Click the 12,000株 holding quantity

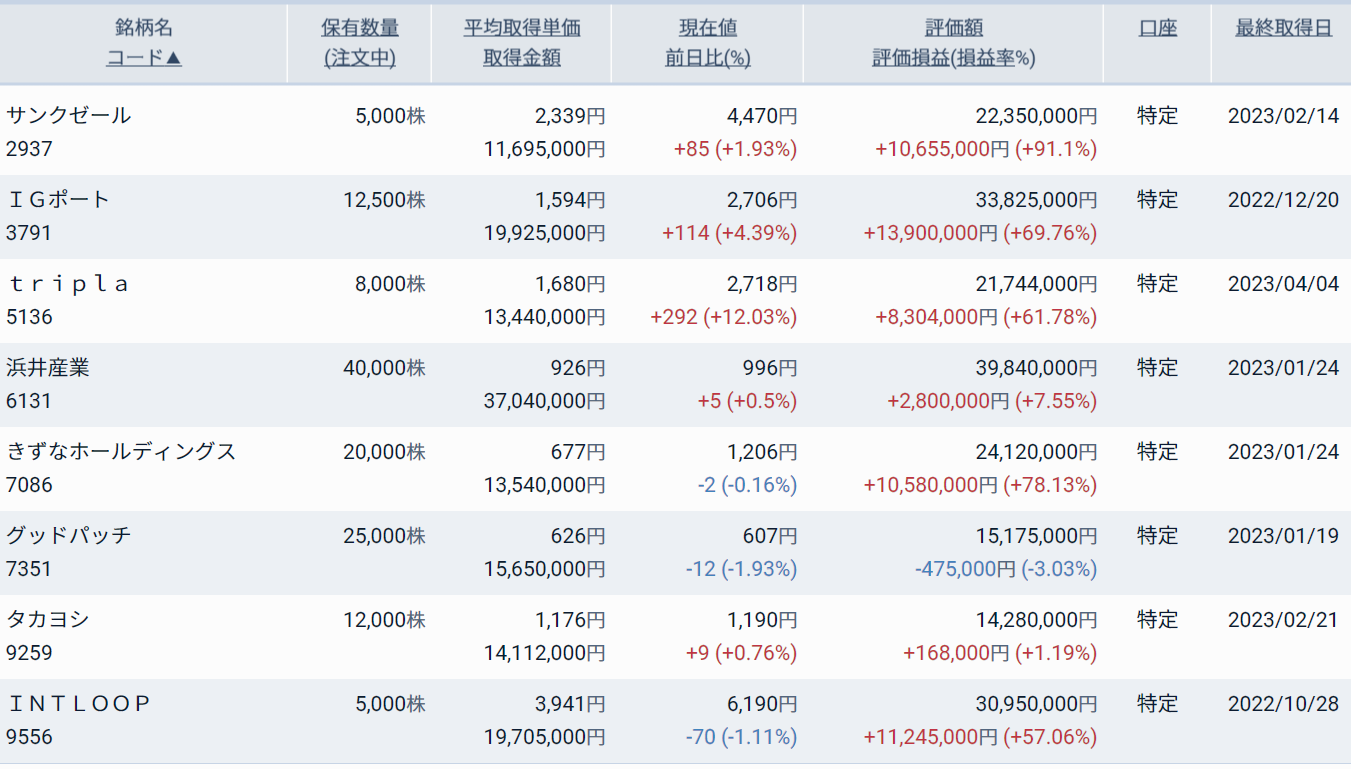click(384, 619)
